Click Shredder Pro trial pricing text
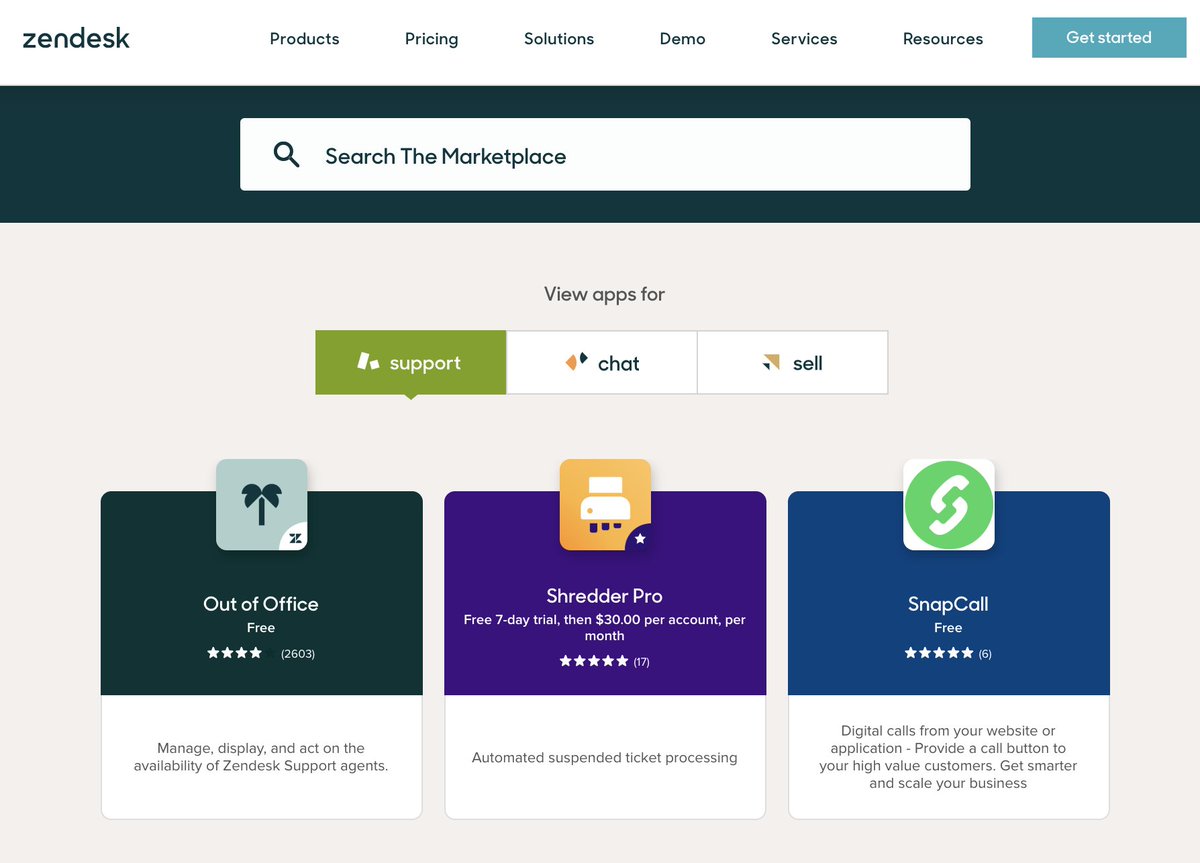Viewport: 1200px width, 863px height. pos(605,627)
